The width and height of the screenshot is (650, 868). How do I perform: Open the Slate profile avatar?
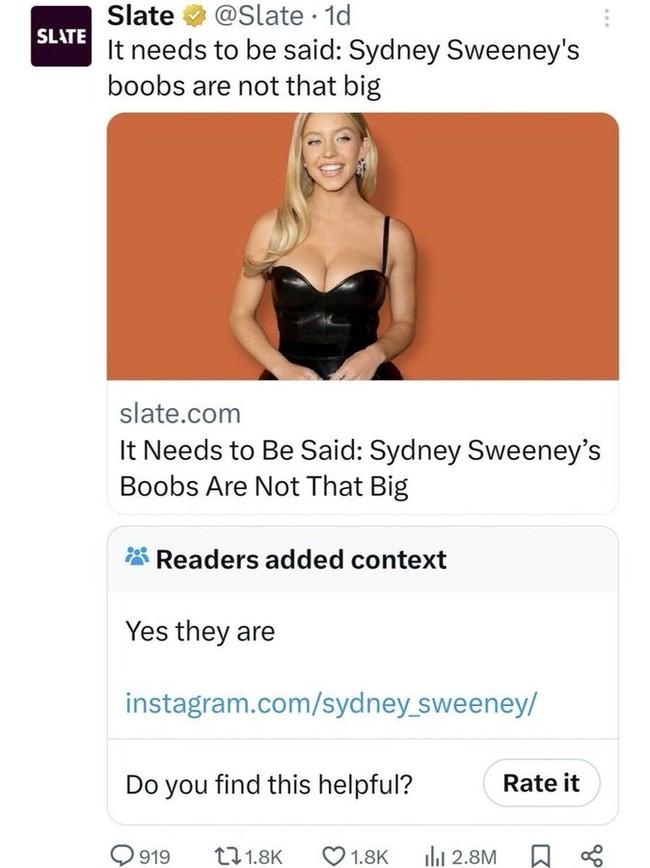click(x=61, y=36)
